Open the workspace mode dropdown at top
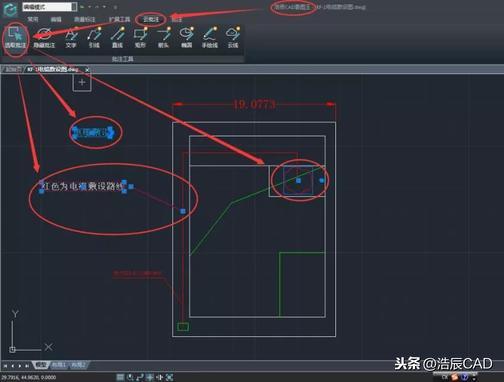Viewport: 504px width, 382px height. (x=49, y=7)
